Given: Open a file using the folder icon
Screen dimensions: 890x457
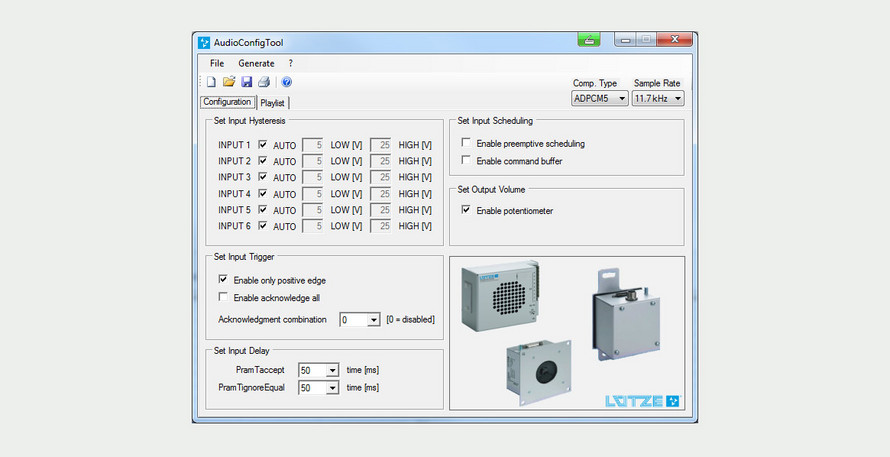Looking at the screenshot, I should (229, 82).
